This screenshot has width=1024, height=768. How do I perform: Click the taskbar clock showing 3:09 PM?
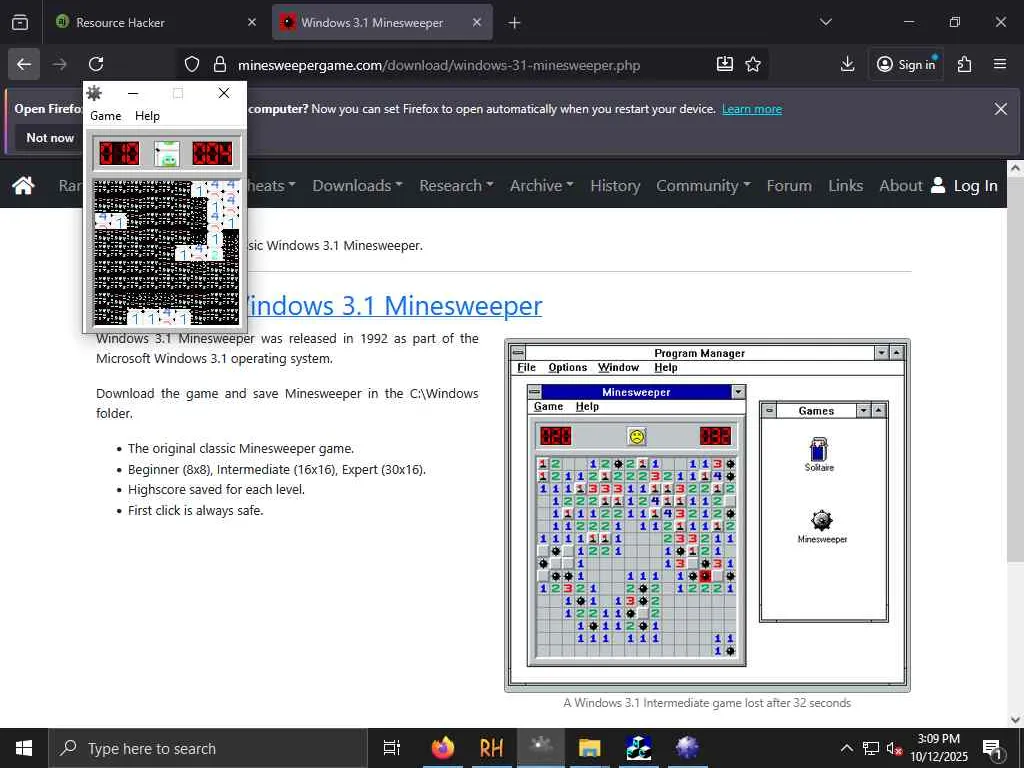(x=939, y=748)
